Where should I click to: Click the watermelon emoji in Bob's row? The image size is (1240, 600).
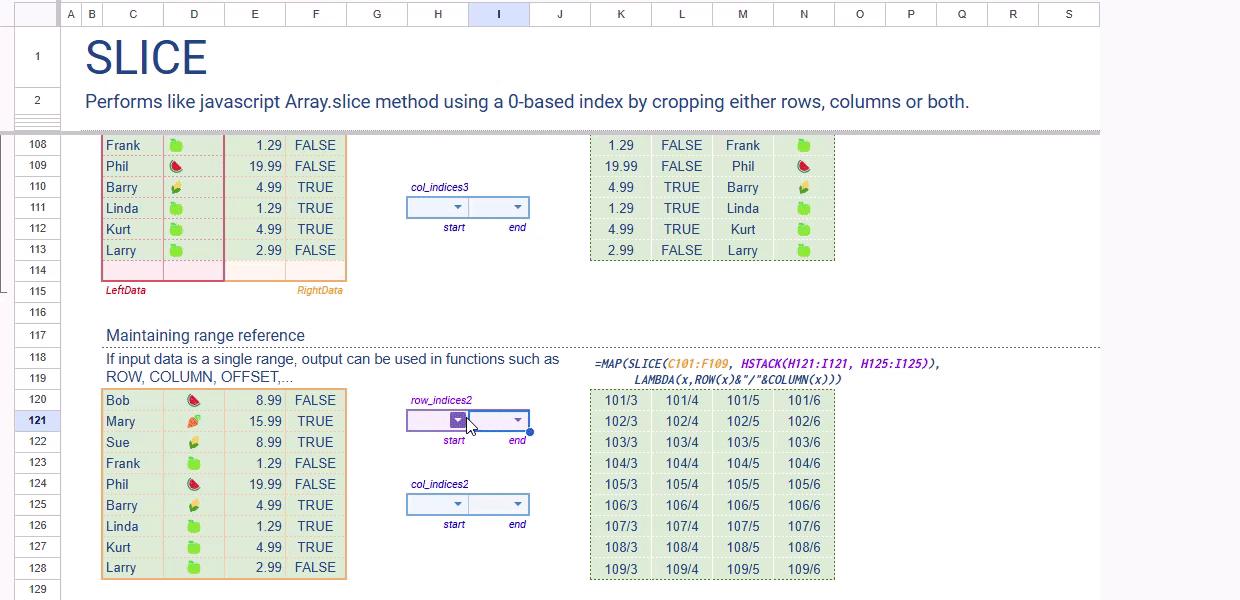194,400
